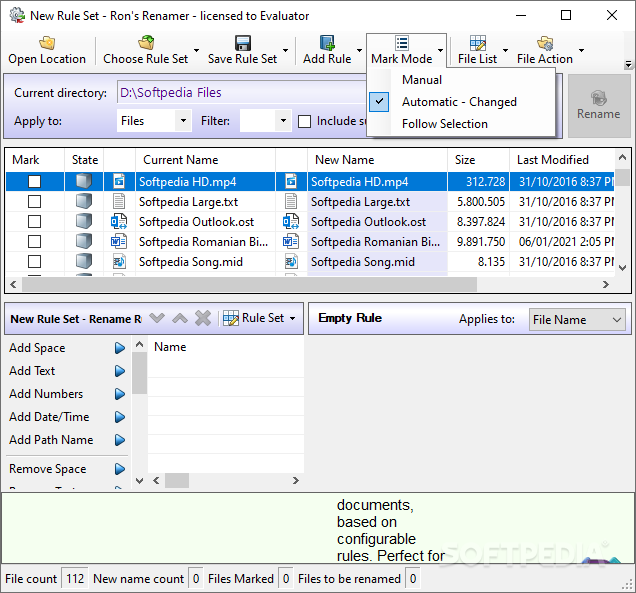Viewport: 636px width, 593px height.
Task: Click the Add Text rule label
Action: pos(32,371)
